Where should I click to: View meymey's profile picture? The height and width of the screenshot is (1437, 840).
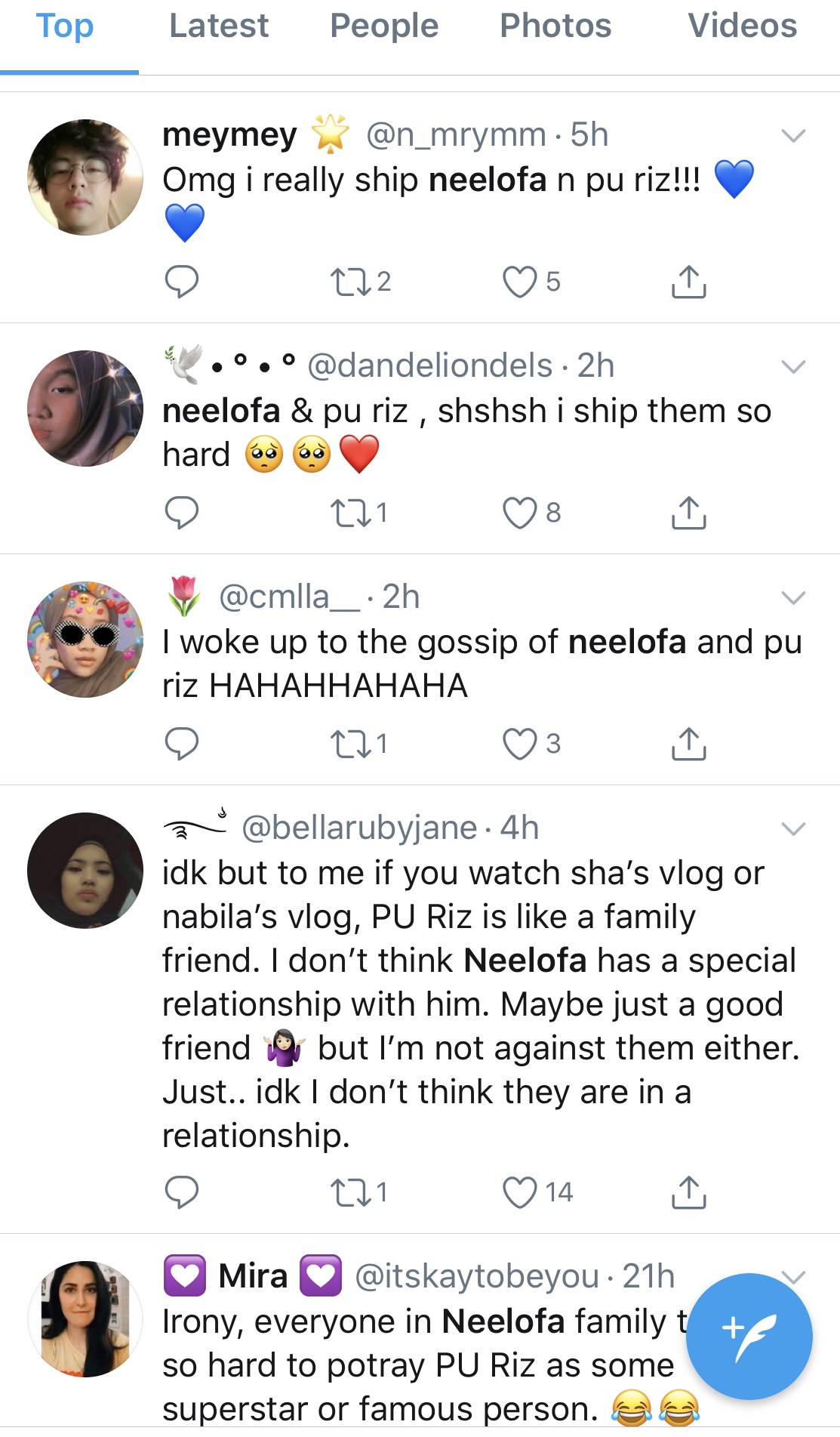85,177
